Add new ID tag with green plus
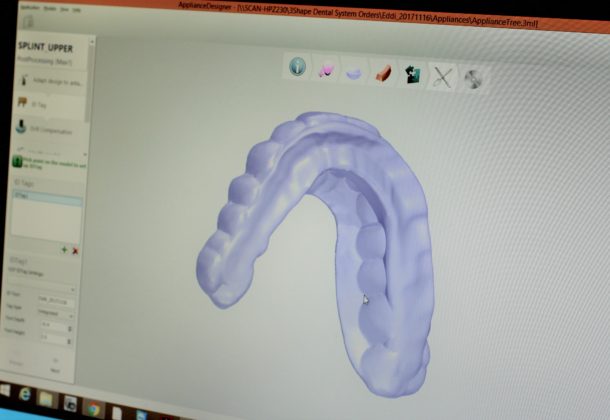This screenshot has width=610, height=420. [64, 250]
